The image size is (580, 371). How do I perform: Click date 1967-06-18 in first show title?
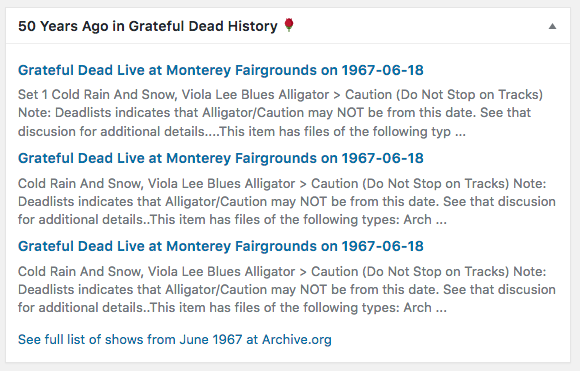click(382, 70)
